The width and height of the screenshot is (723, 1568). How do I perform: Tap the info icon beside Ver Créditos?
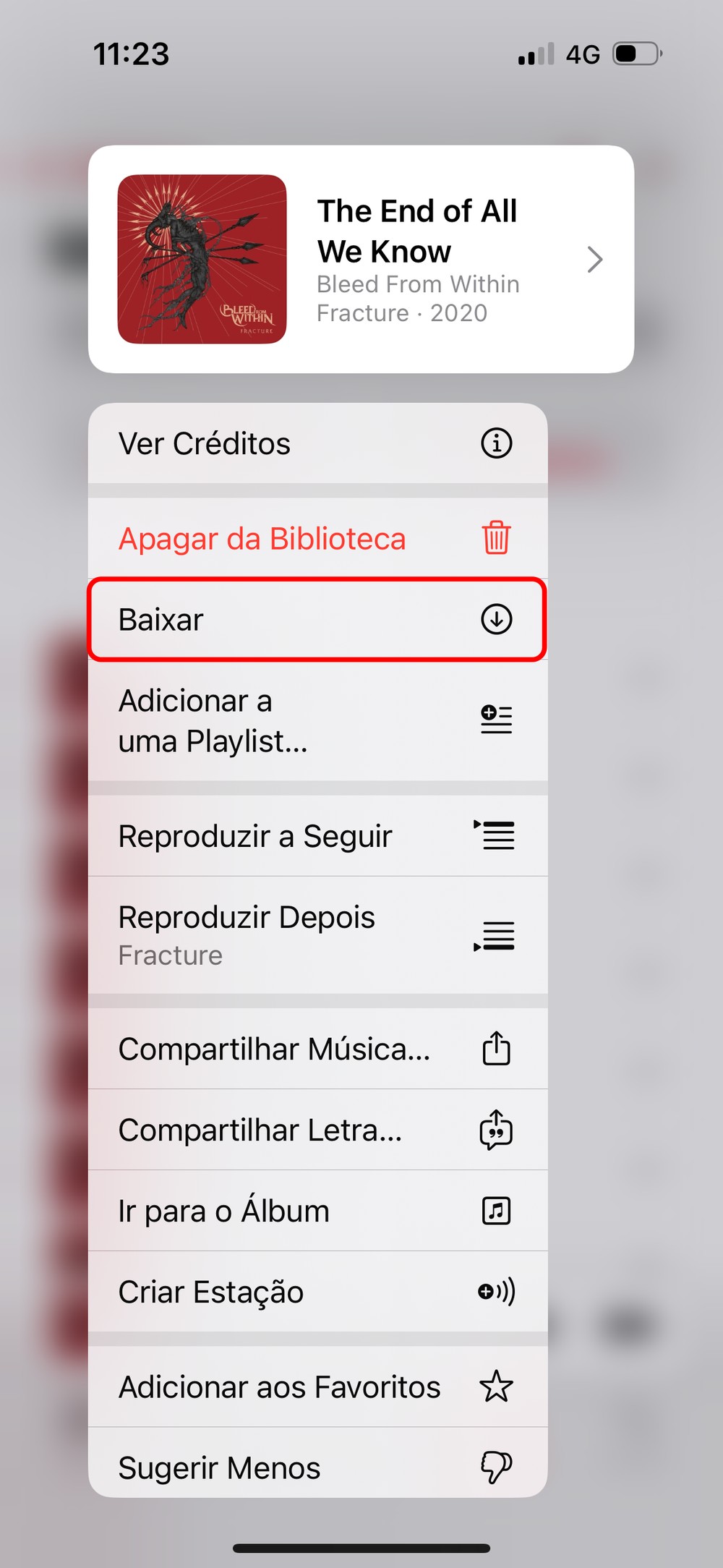pos(496,443)
